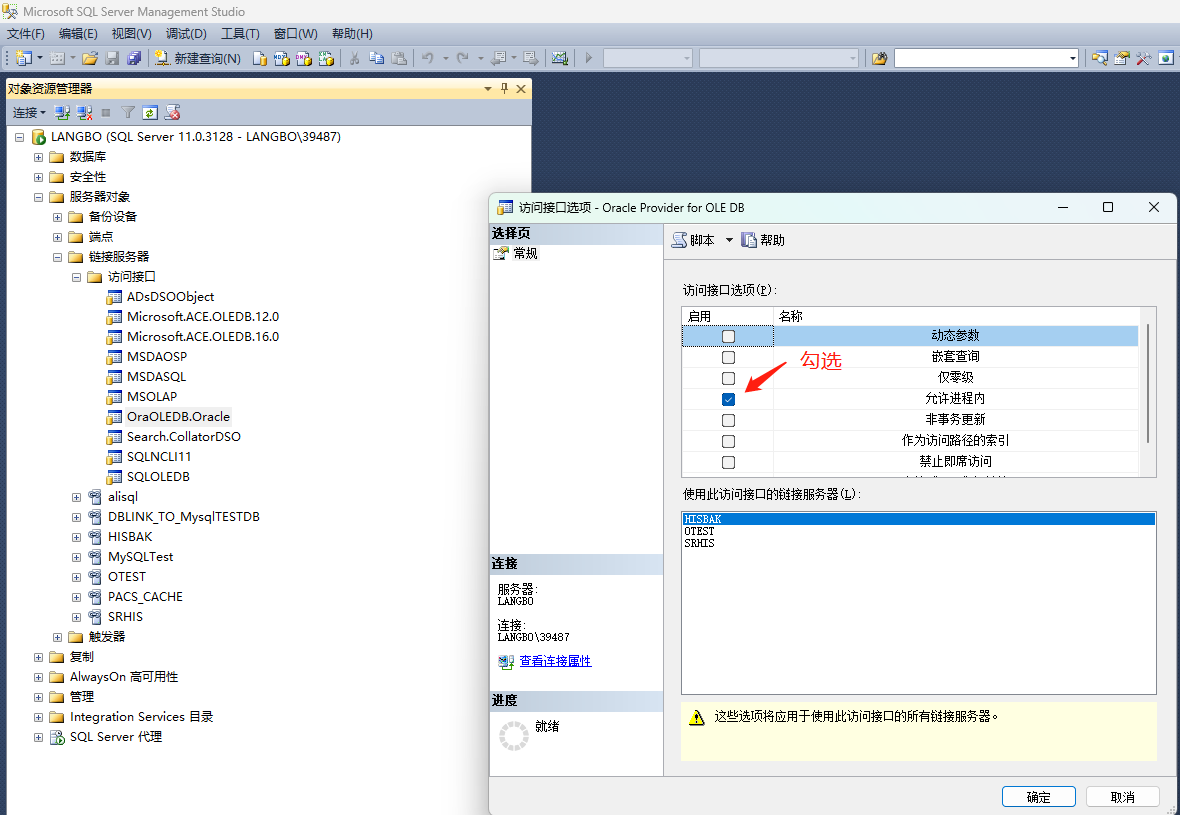Check the 嵌套查询 checkbox
This screenshot has height=815, width=1180.
(728, 357)
